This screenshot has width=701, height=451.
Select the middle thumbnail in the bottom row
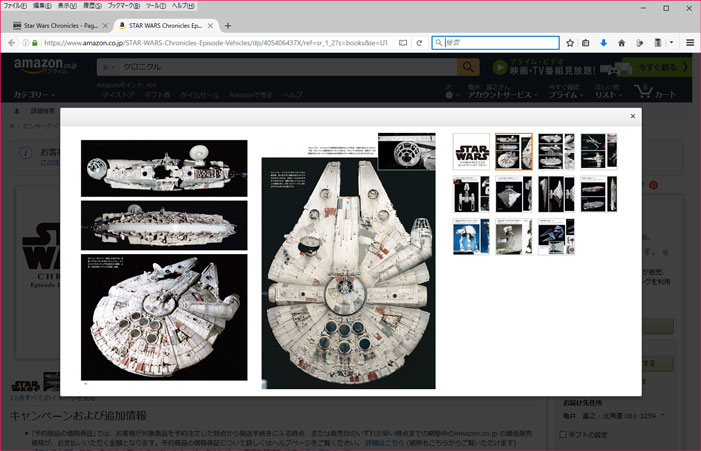[514, 236]
